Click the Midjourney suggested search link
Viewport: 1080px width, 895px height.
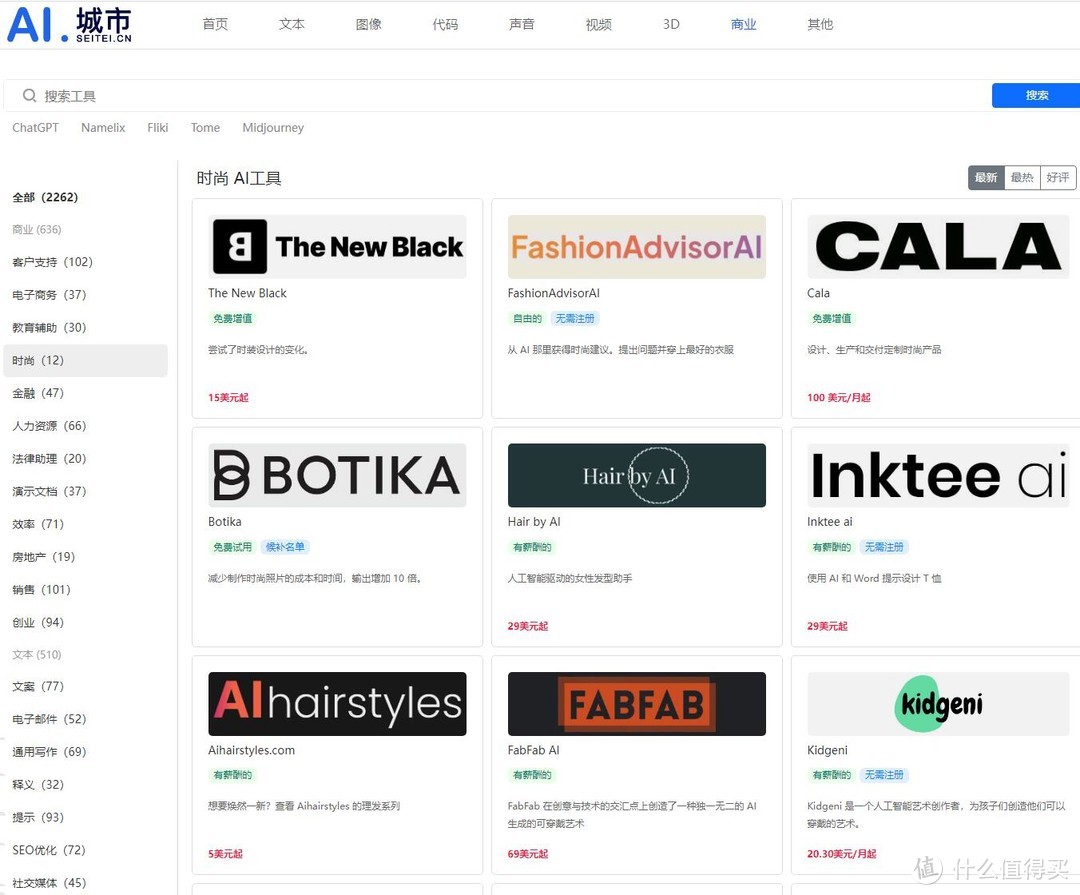click(x=273, y=128)
